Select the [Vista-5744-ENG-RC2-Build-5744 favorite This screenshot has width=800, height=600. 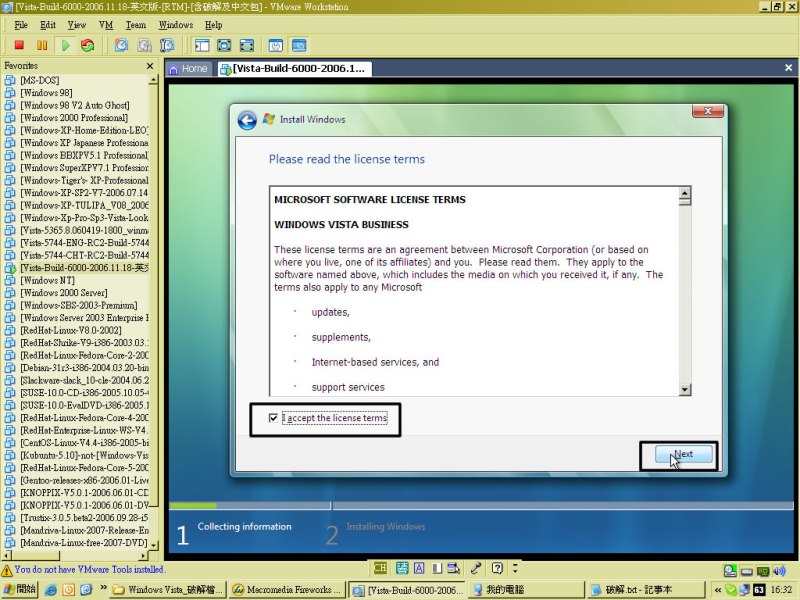(84, 243)
